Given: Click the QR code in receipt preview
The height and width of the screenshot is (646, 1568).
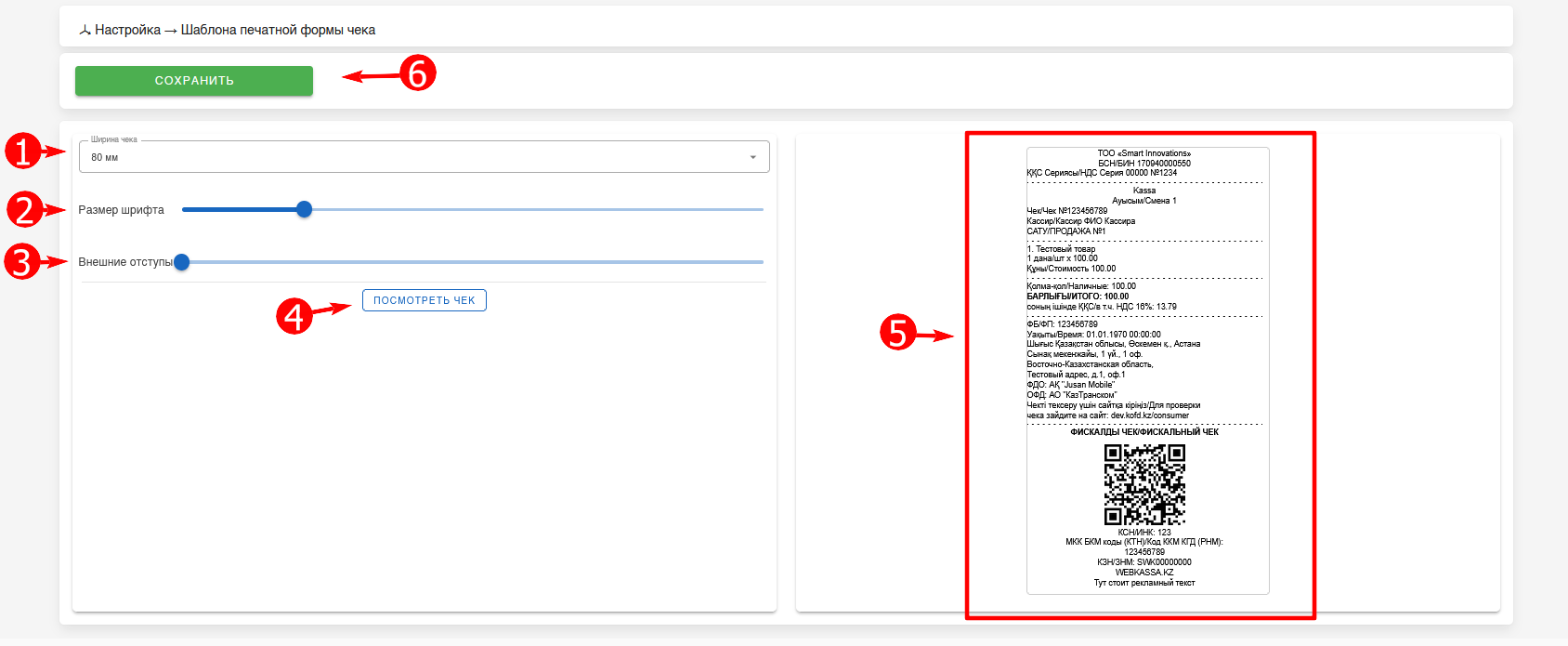Looking at the screenshot, I should pos(1144,484).
